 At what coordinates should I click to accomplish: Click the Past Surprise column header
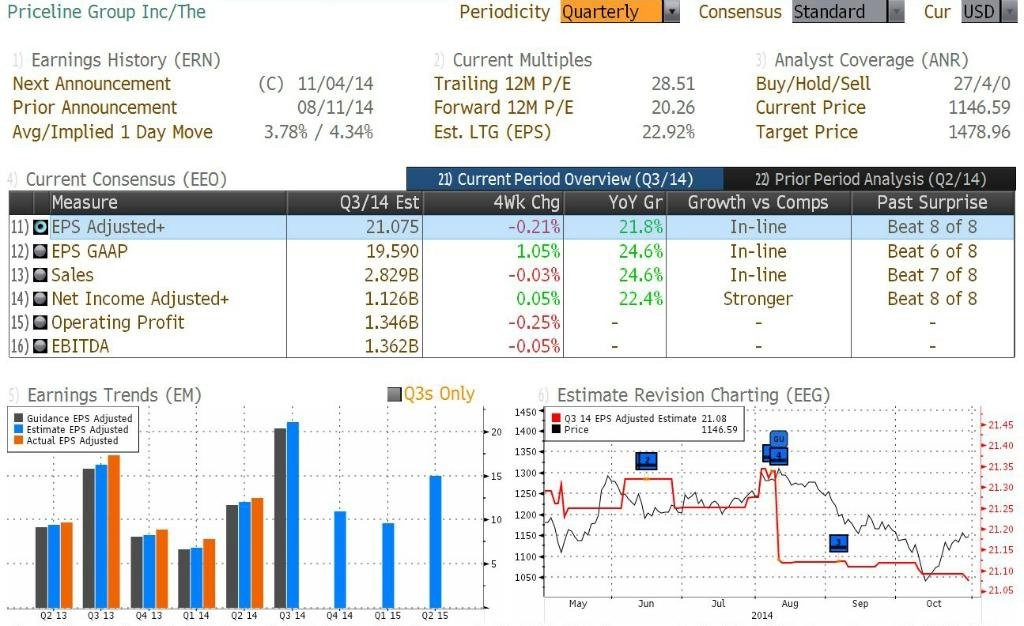pyautogui.click(x=933, y=203)
